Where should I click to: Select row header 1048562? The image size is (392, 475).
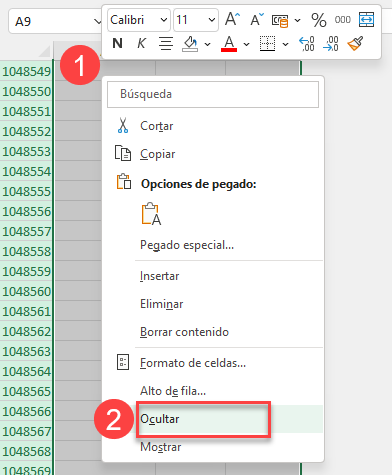click(26, 331)
